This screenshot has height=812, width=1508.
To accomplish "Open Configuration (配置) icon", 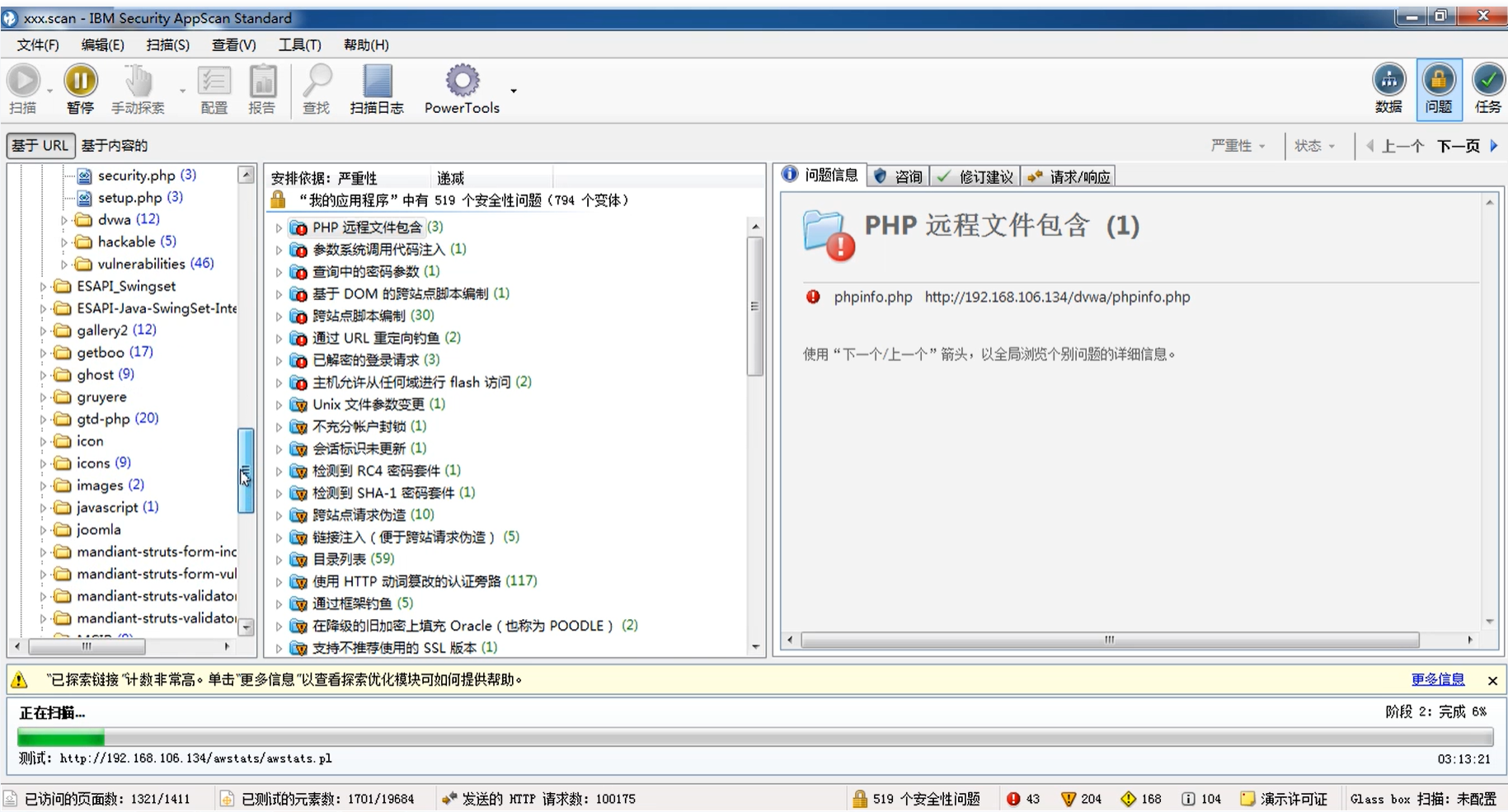I will (x=214, y=81).
